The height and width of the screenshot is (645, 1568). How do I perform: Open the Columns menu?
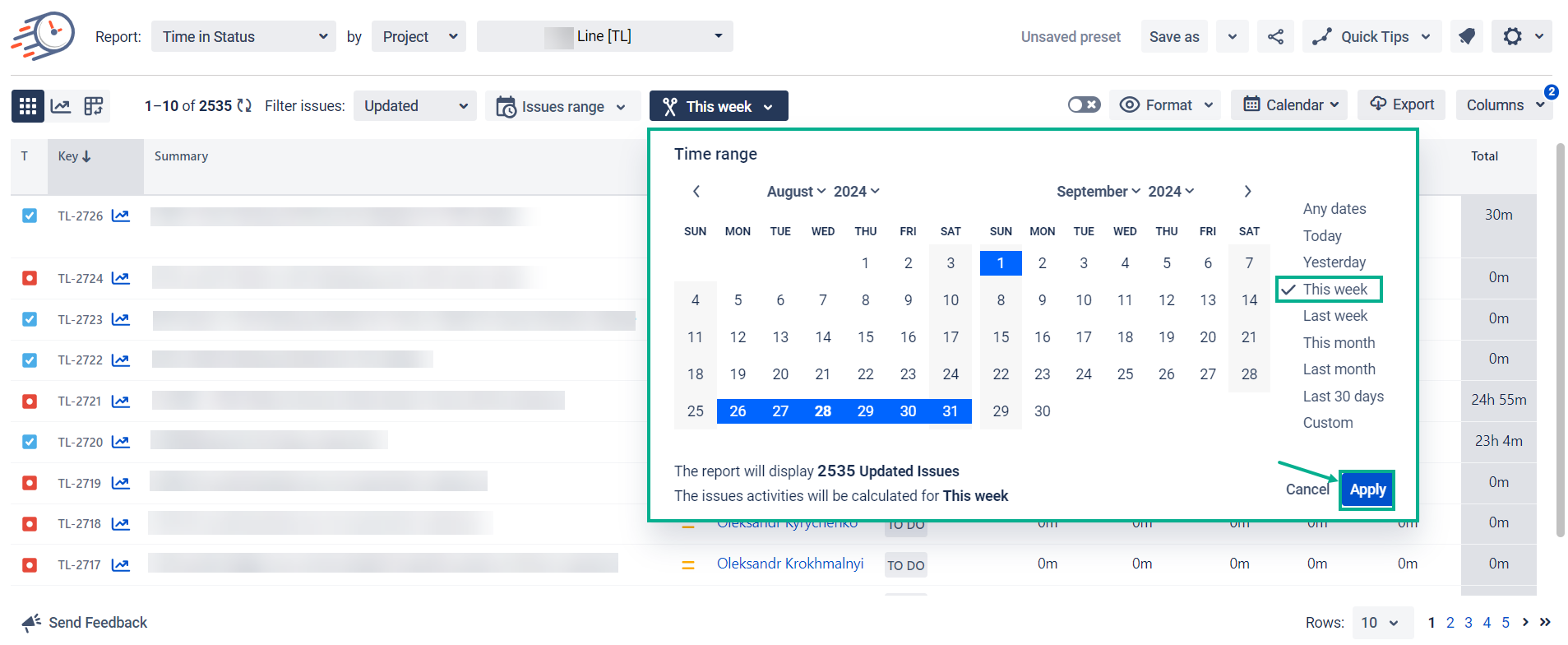tap(1504, 105)
